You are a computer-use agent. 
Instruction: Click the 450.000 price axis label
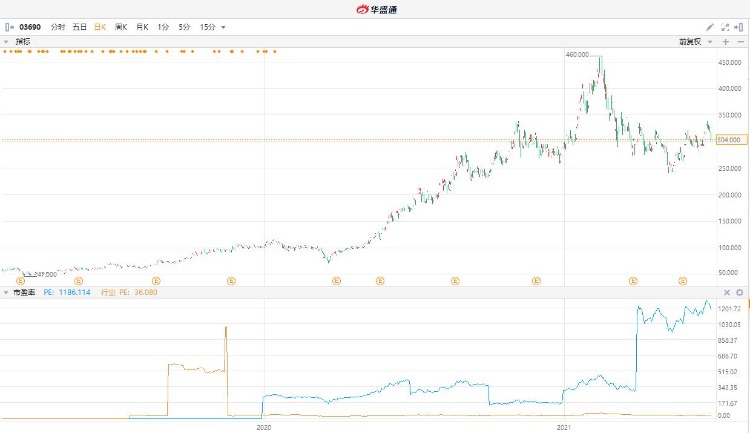730,63
